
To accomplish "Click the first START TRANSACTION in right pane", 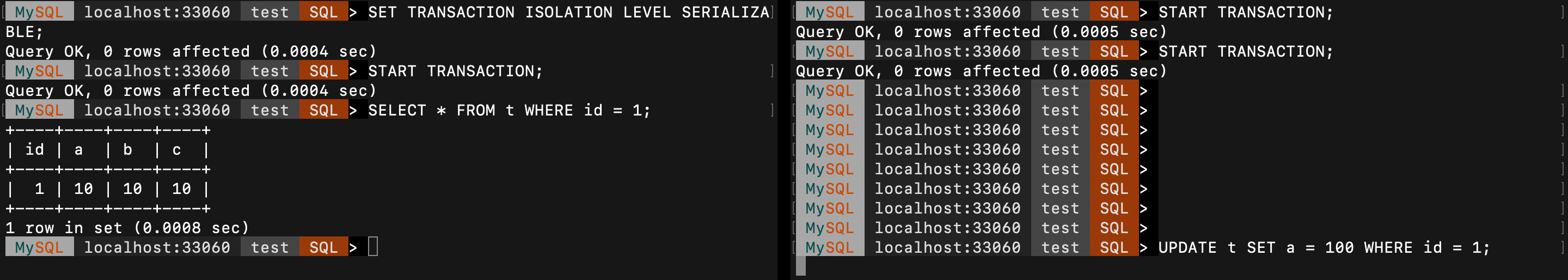I will pos(1245,12).
